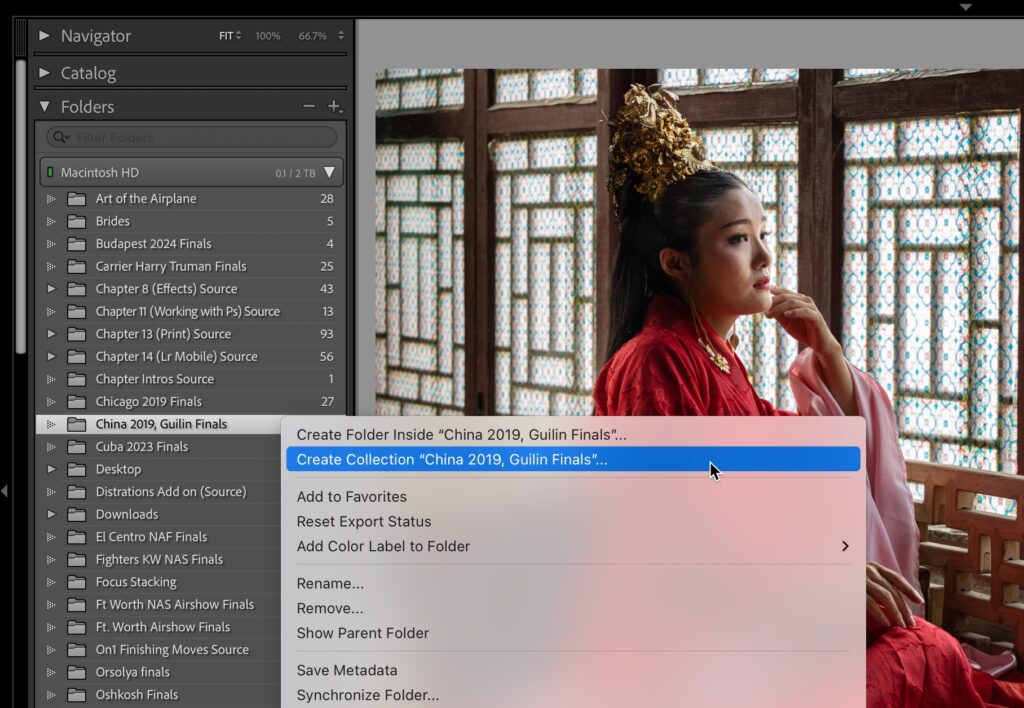Expand the Chapter 8 (Effects) Source folder

52,289
